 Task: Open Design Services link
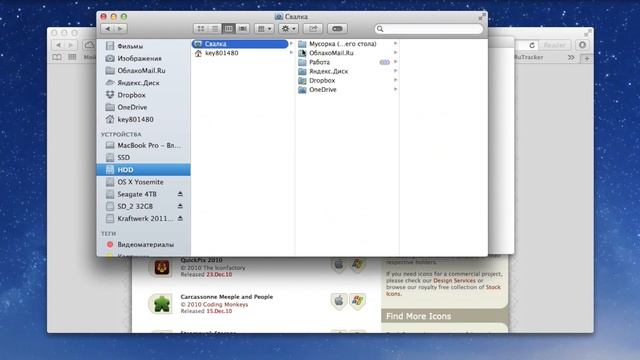(x=454, y=281)
